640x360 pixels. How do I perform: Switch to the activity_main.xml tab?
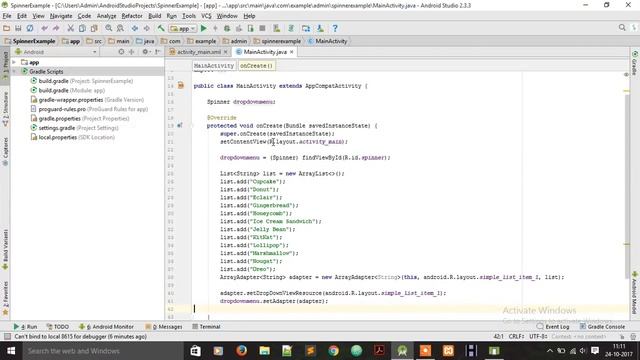198,52
